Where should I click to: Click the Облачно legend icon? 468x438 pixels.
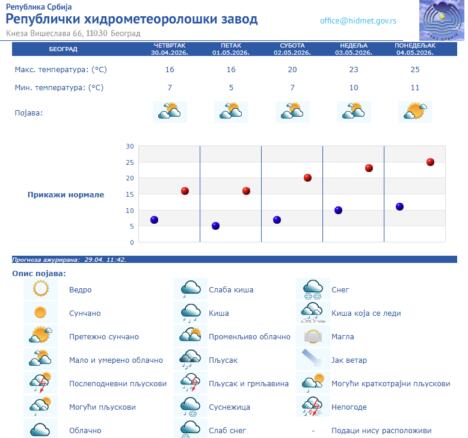pos(40,429)
